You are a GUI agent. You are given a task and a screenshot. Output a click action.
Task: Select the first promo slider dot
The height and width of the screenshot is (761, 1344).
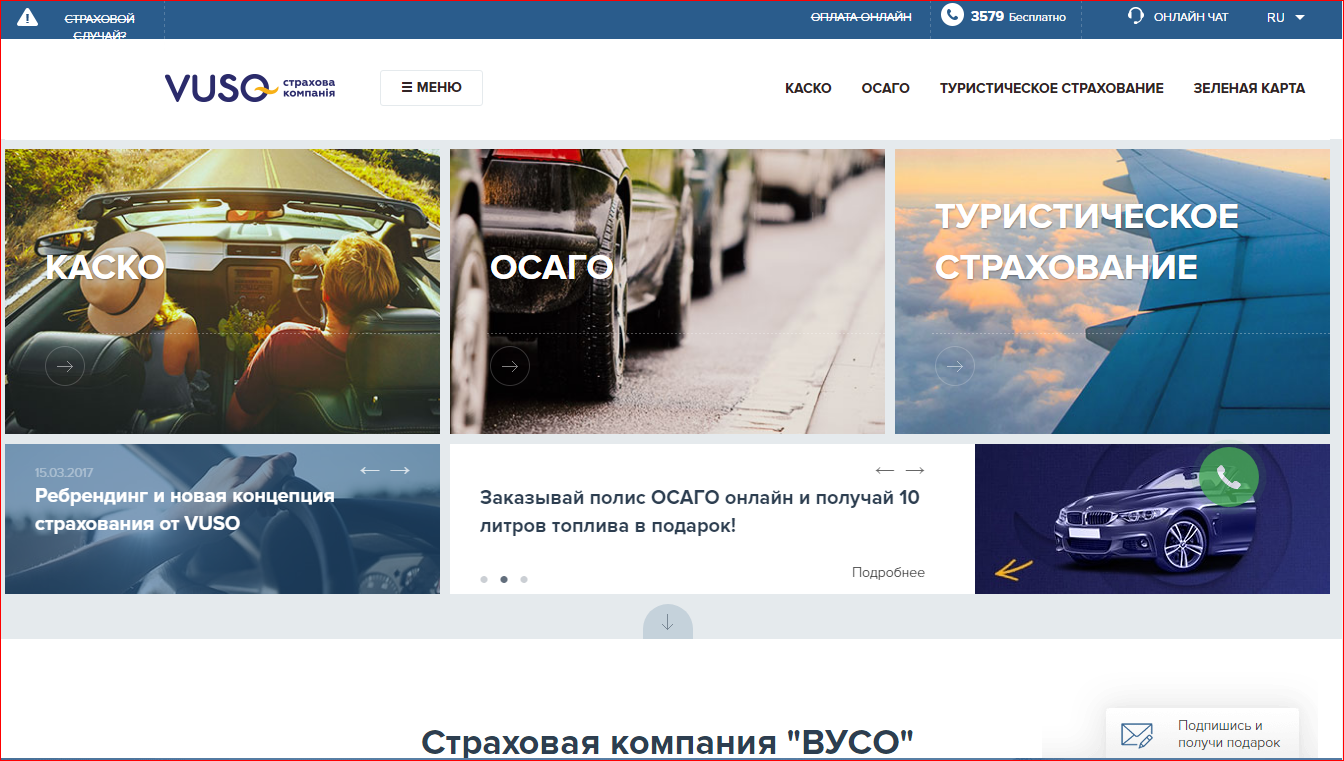484,579
